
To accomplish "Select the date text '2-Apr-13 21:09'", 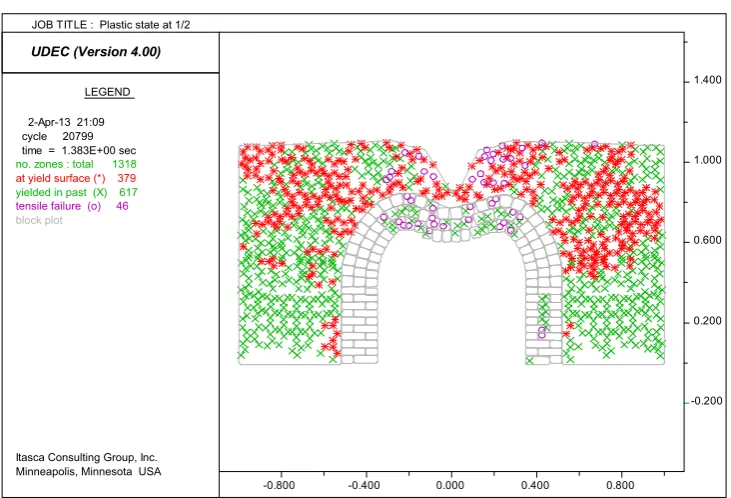I will pos(66,122).
